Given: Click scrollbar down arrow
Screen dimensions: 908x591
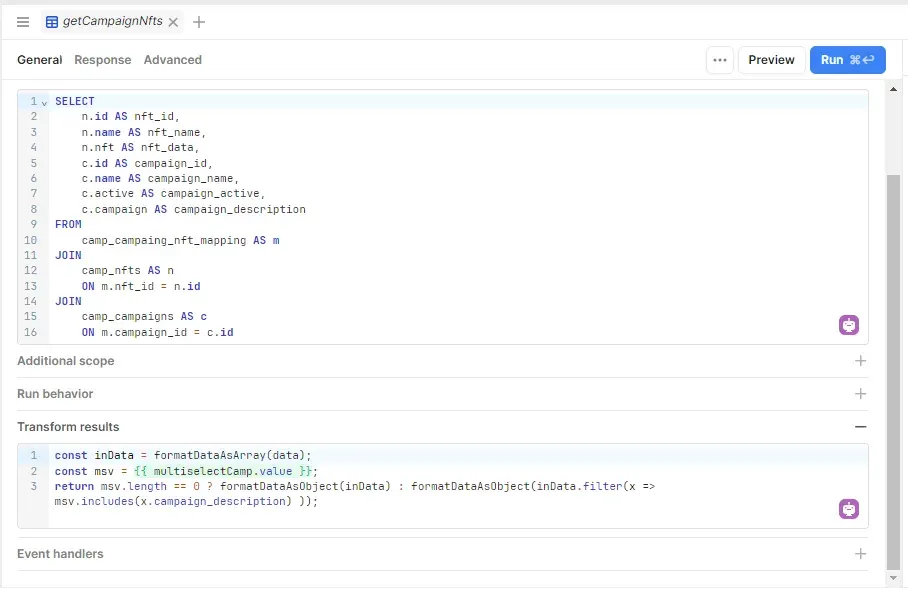Looking at the screenshot, I should tap(894, 578).
